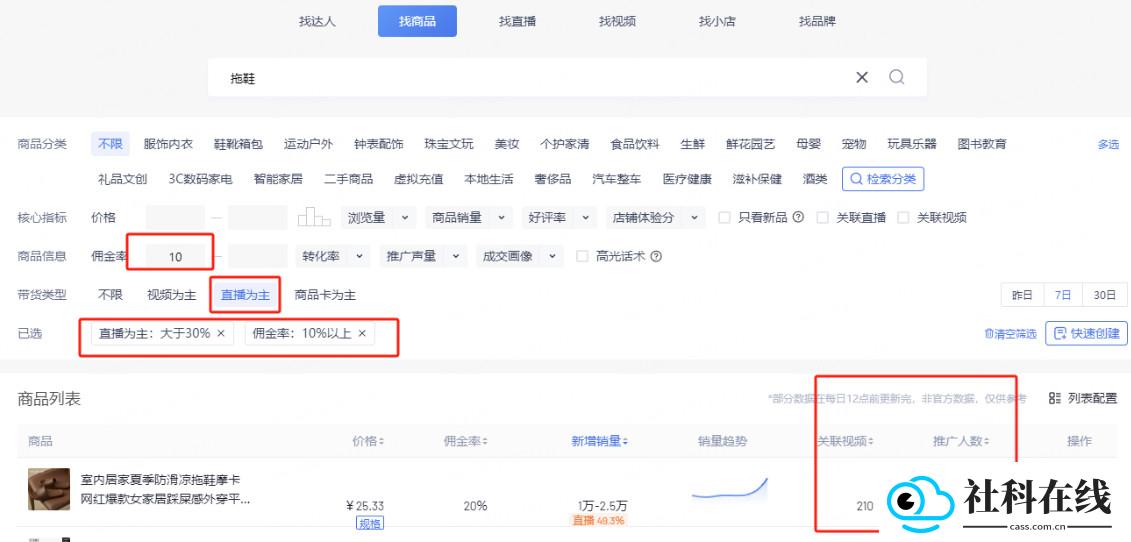Click the maximum price input field
The height and width of the screenshot is (542, 1131).
point(258,217)
